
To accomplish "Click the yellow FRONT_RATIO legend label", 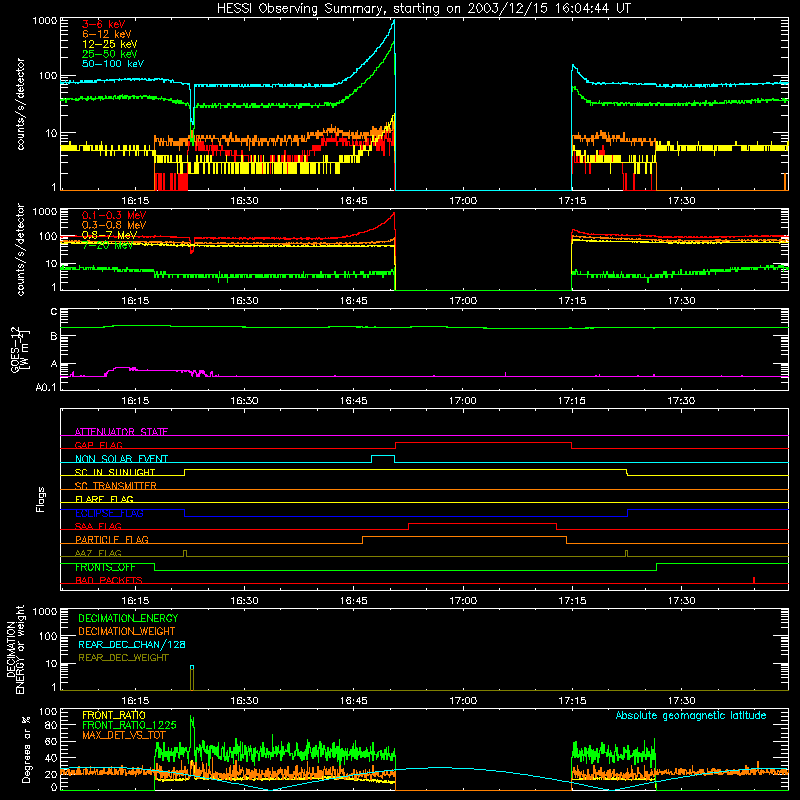I will 114,715.
